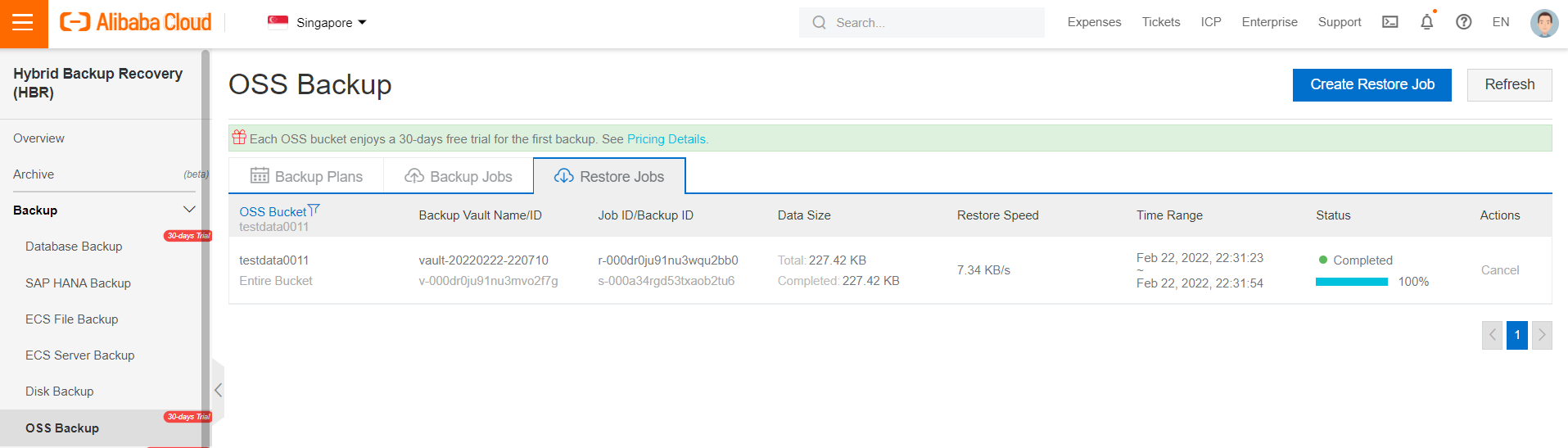Click vault ID v-000dr0ju91nu3mvo2f7g

click(x=488, y=281)
